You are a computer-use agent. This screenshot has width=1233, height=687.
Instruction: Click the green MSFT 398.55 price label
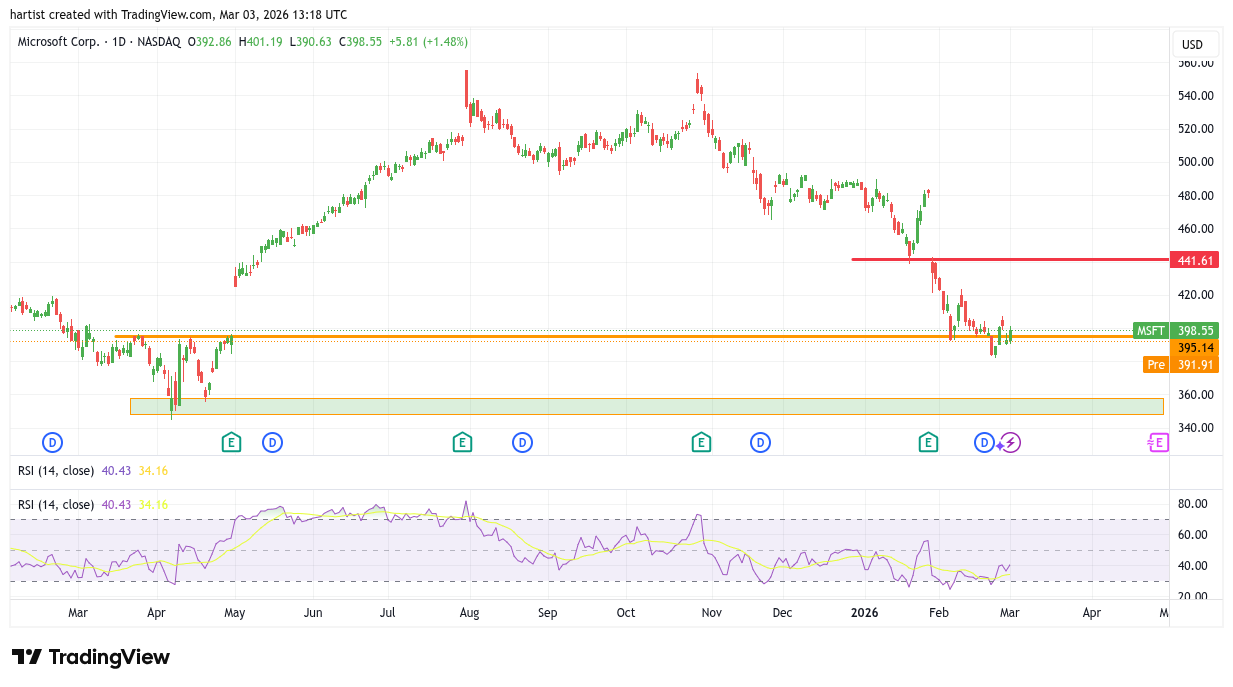coord(1176,330)
